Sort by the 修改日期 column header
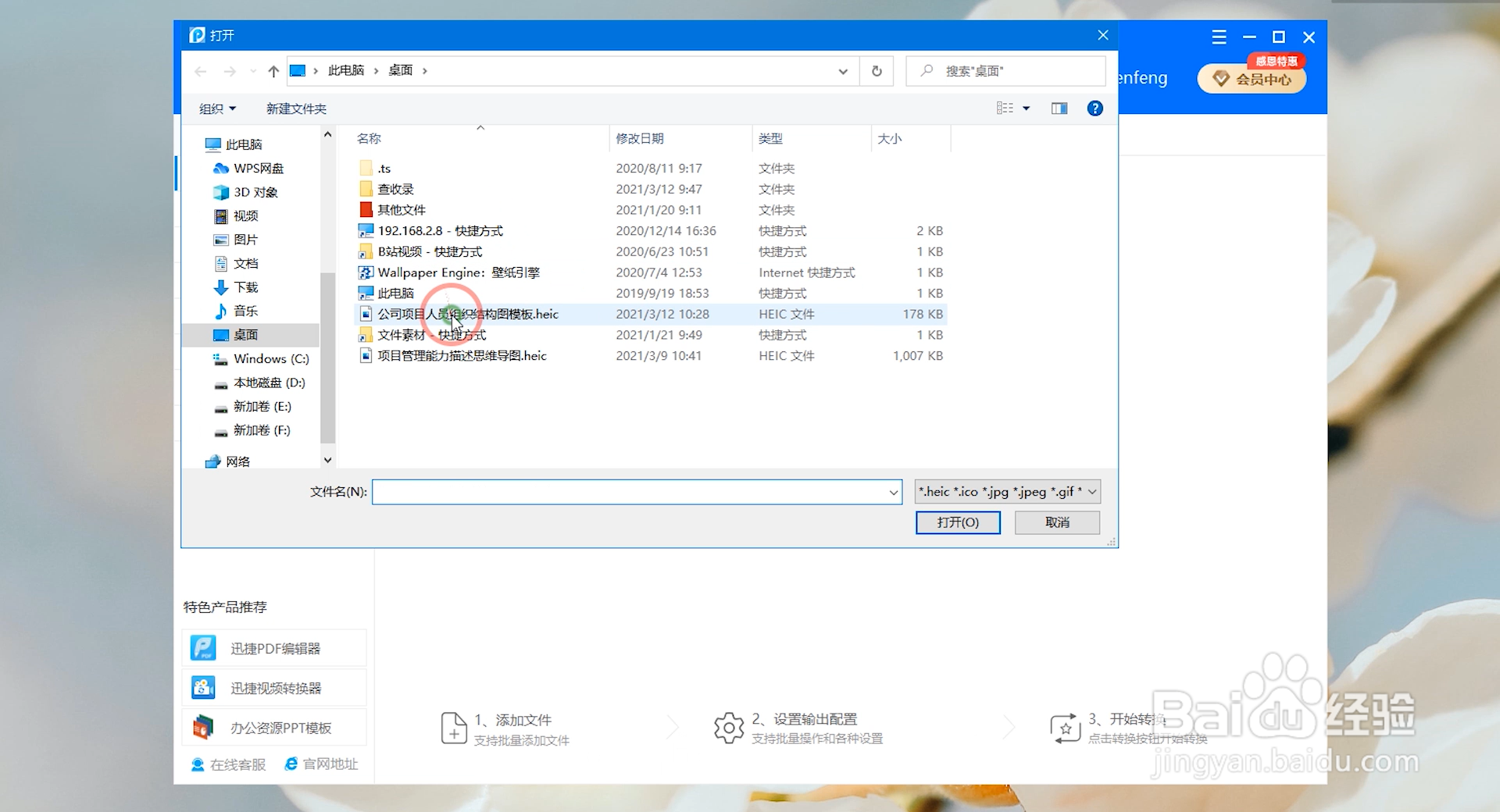This screenshot has width=1500, height=812. click(x=640, y=138)
